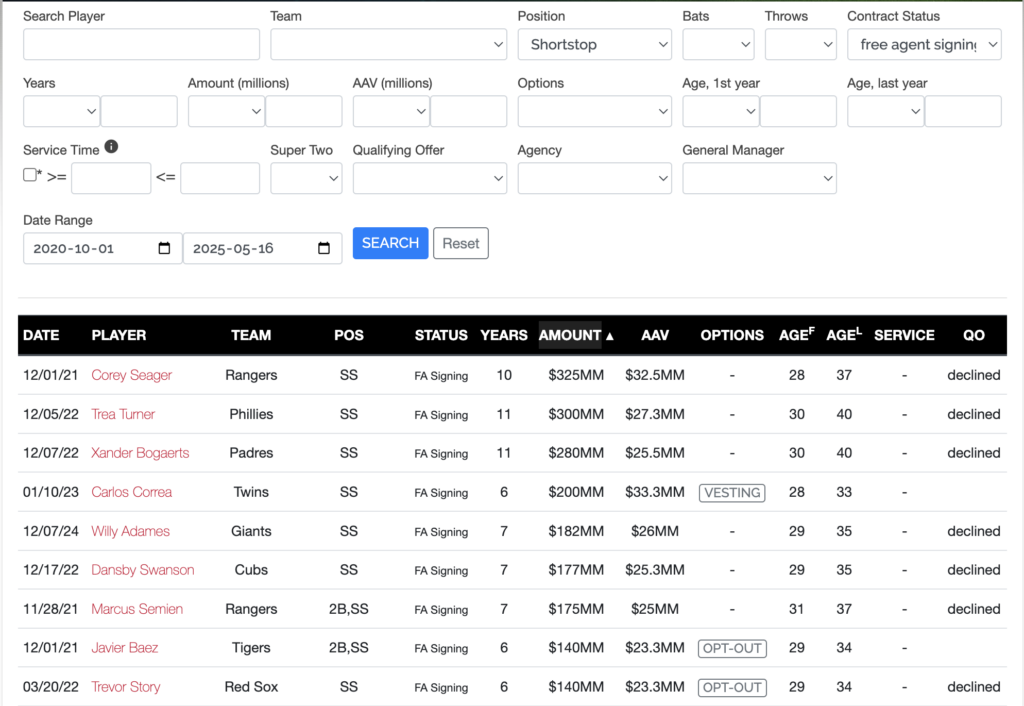The image size is (1024, 706).
Task: Open the Years comparison operator dropdown
Action: 61,111
